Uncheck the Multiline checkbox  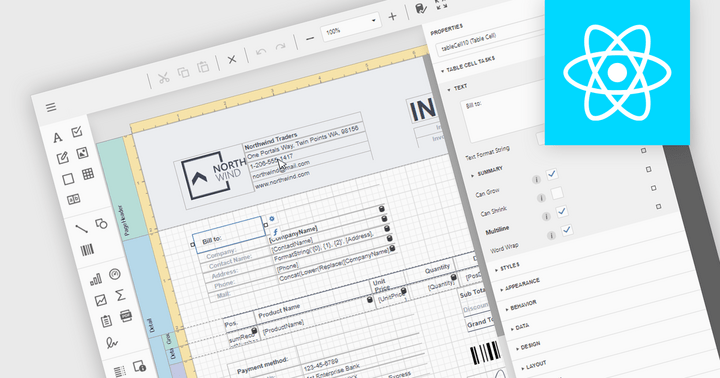tap(562, 211)
